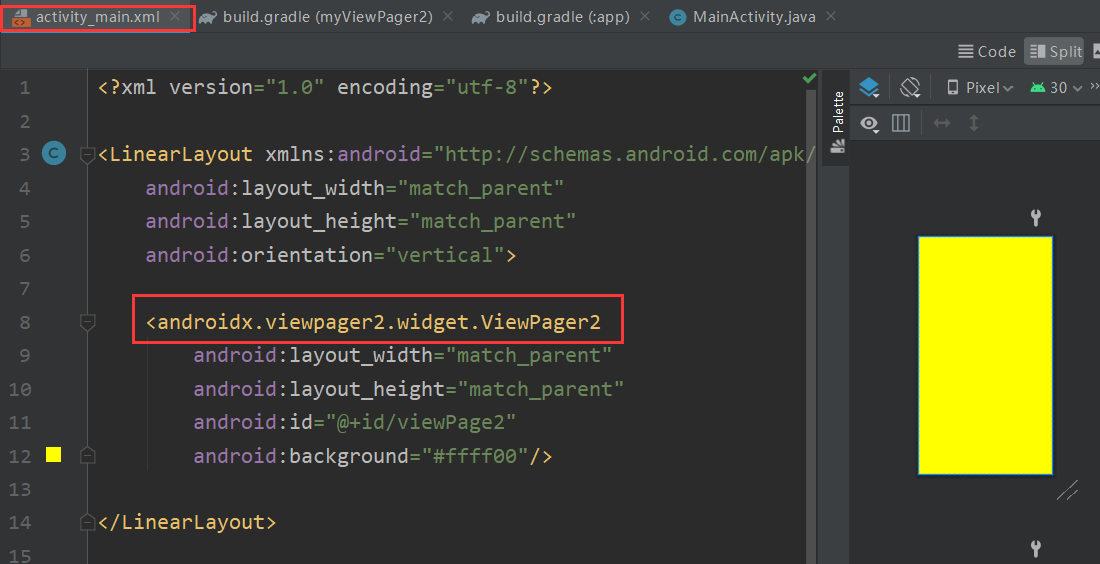Click the closing </LinearLayout> tag

[x=187, y=523]
